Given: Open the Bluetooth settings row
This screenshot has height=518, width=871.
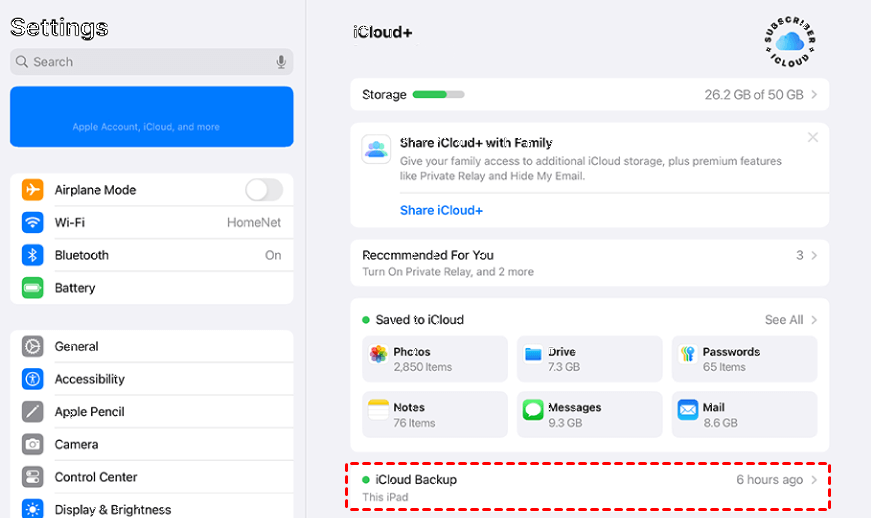Looking at the screenshot, I should click(152, 255).
